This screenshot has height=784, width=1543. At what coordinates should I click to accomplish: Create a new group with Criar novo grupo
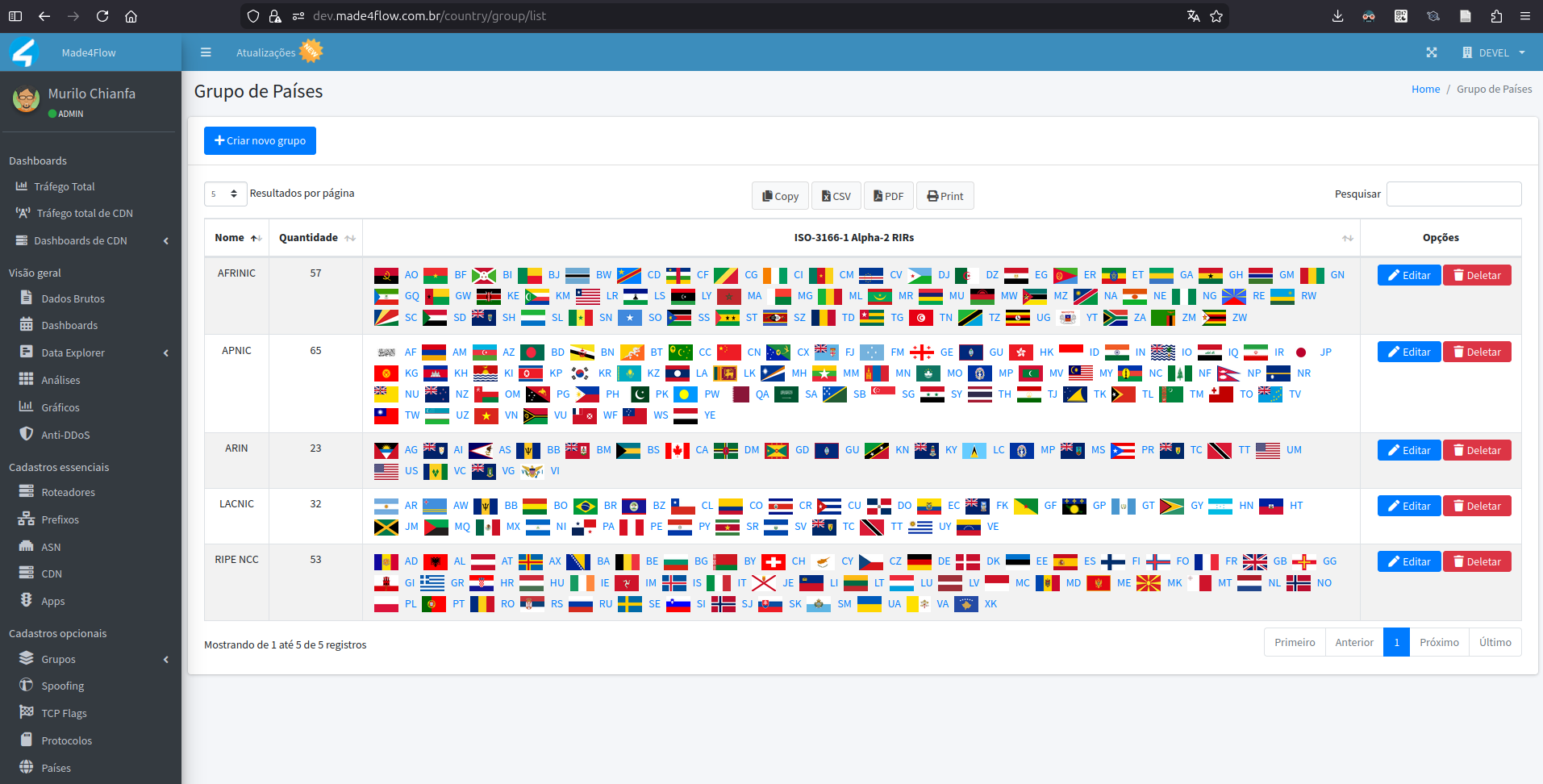click(260, 140)
